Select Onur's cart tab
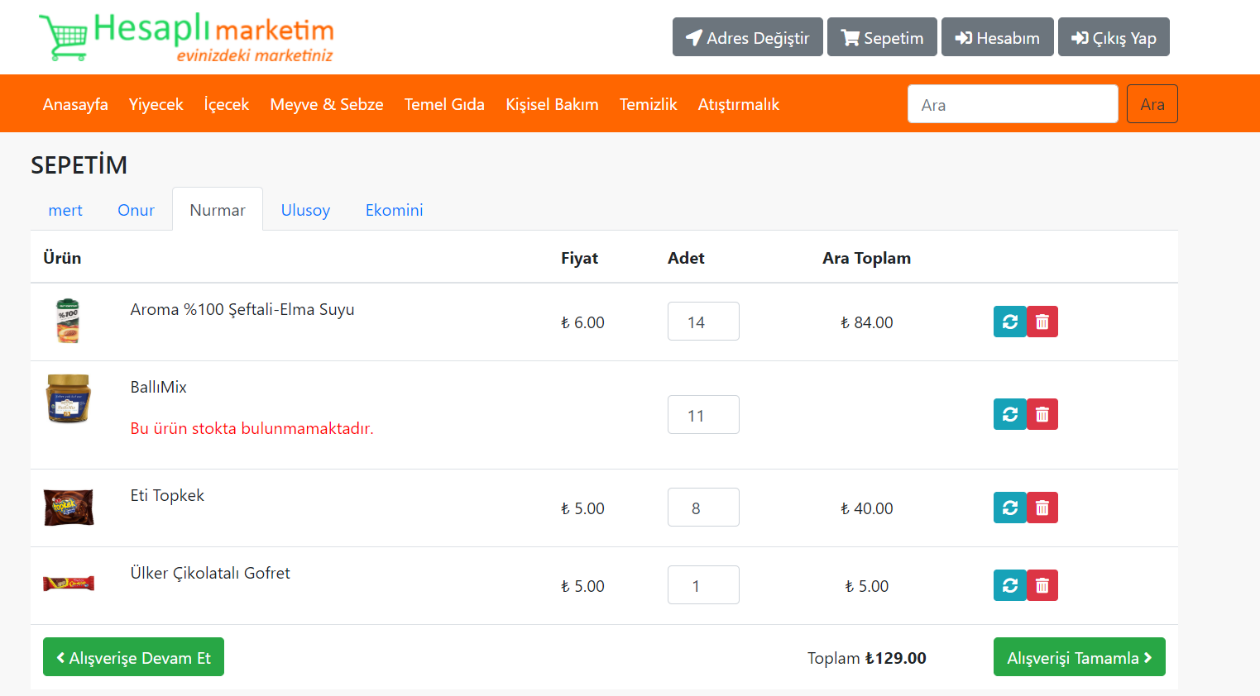This screenshot has width=1260, height=696. [x=136, y=210]
